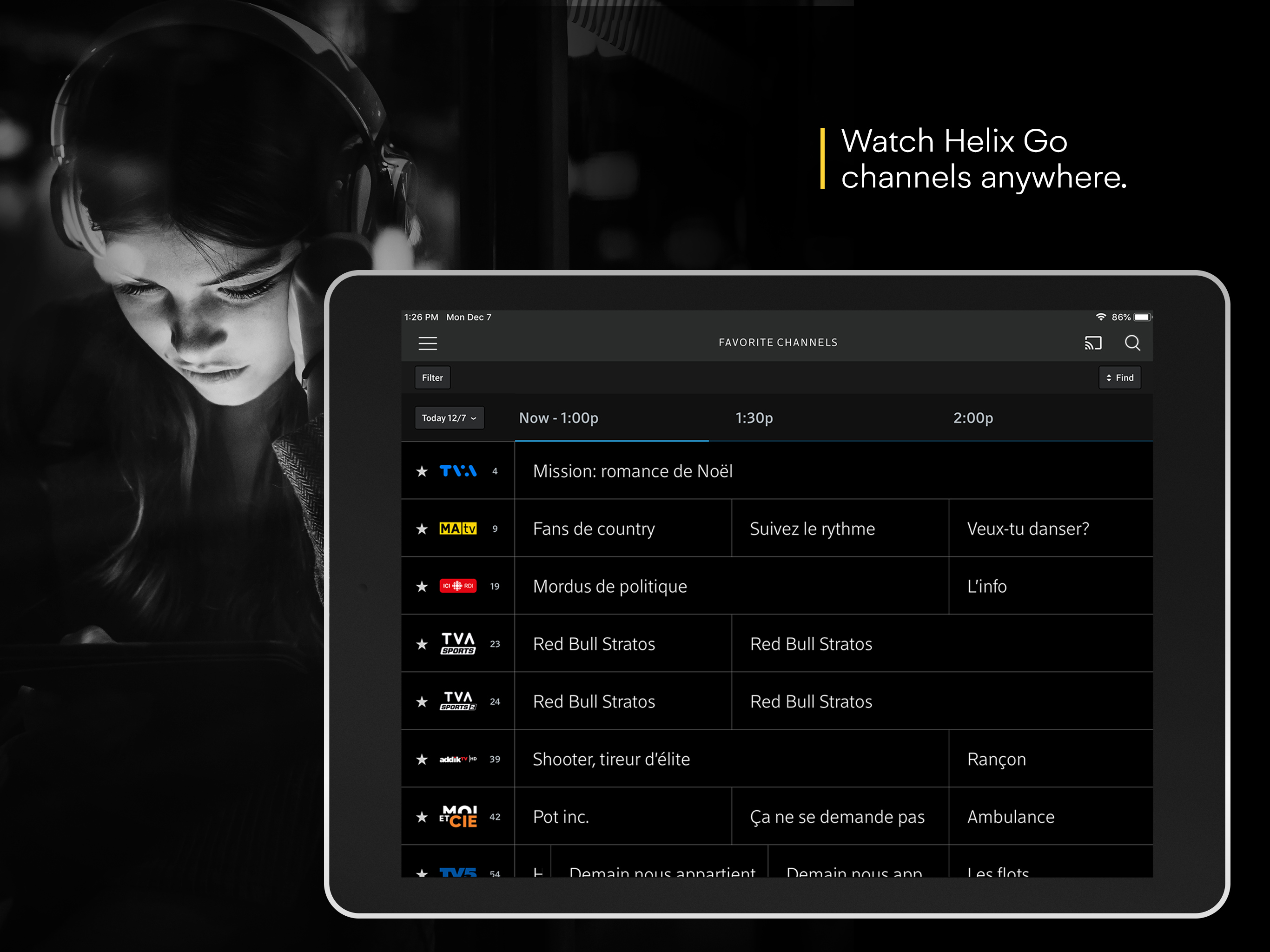Screen dimensions: 1270x952
Task: Tap the 1:26 PM clock in status bar
Action: point(421,317)
